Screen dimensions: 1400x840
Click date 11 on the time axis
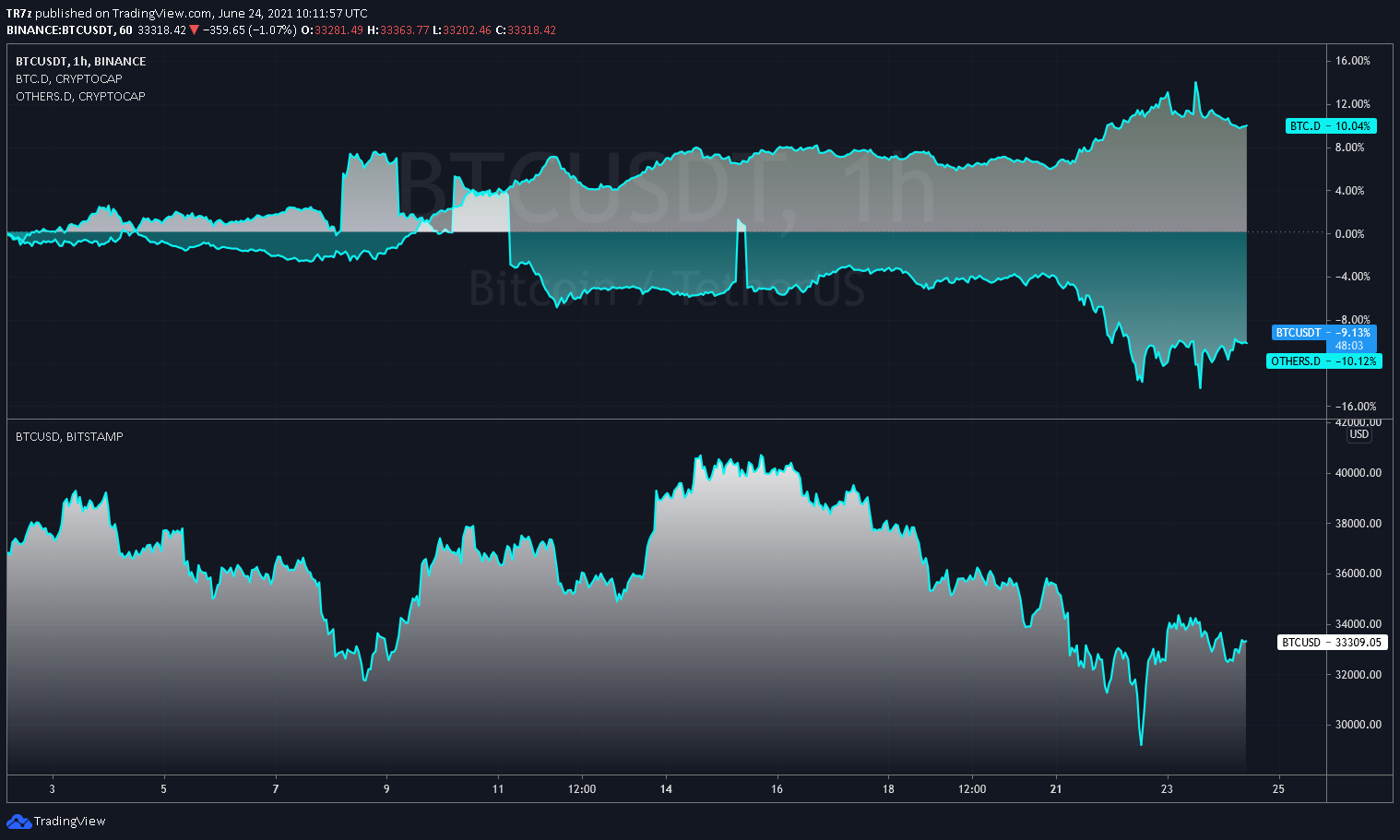498,789
